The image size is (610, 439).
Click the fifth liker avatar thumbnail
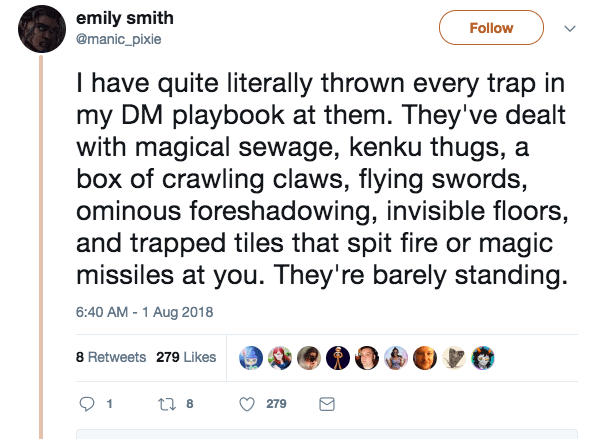click(x=366, y=357)
